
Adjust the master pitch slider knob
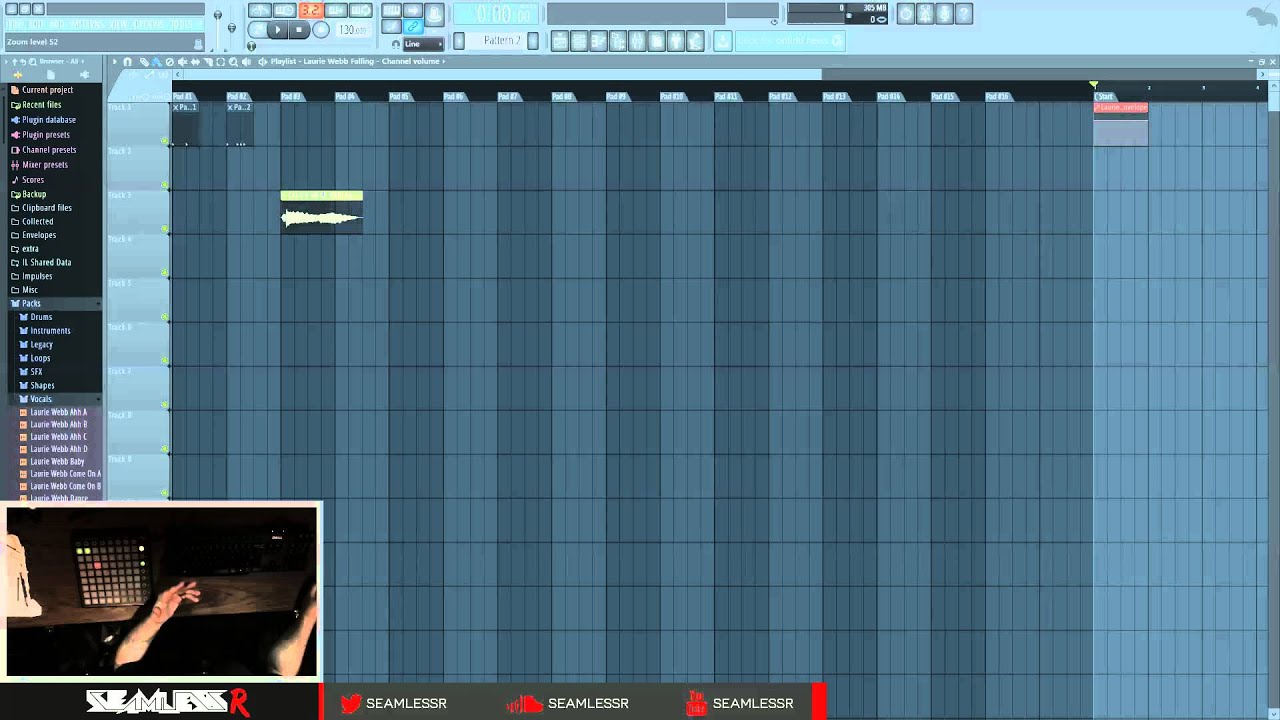pos(232,28)
